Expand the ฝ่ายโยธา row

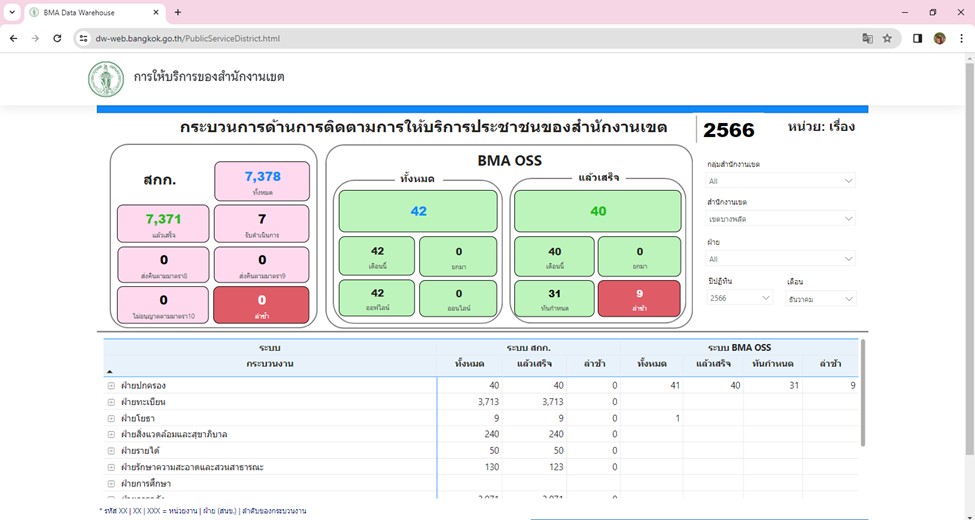click(111, 418)
